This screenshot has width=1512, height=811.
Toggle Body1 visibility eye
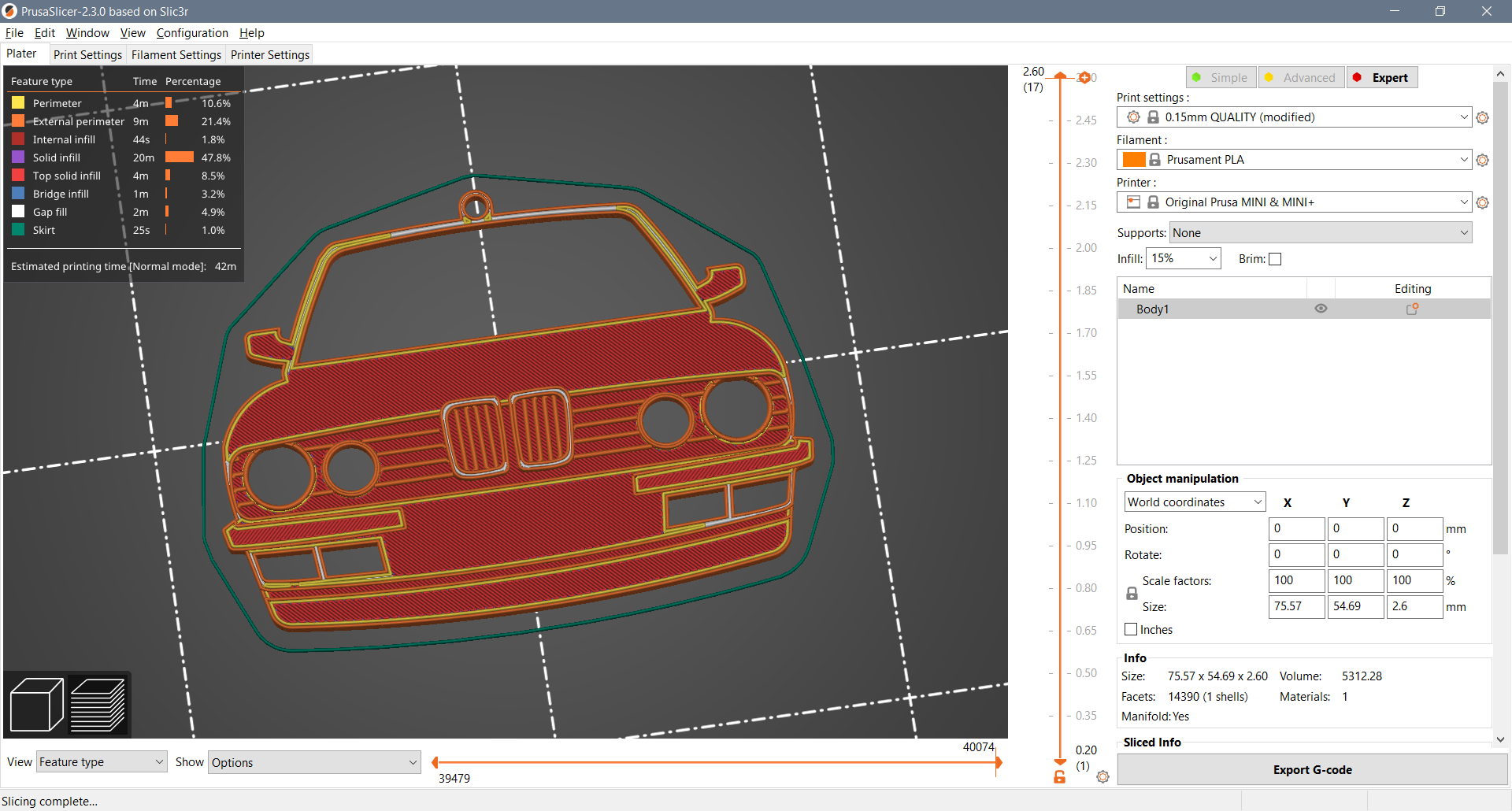[x=1321, y=309]
